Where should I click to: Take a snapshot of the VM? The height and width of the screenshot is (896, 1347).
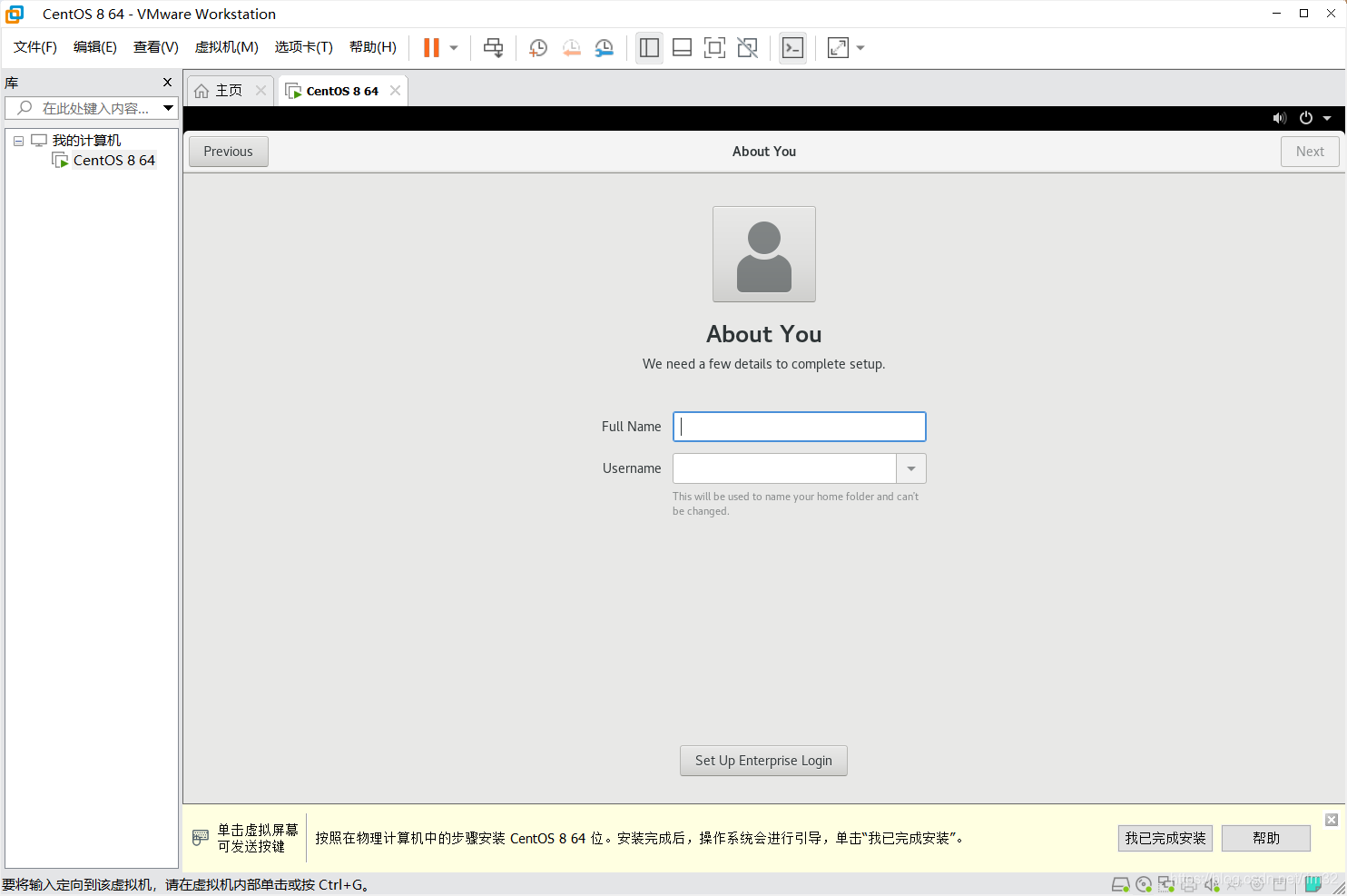point(538,48)
